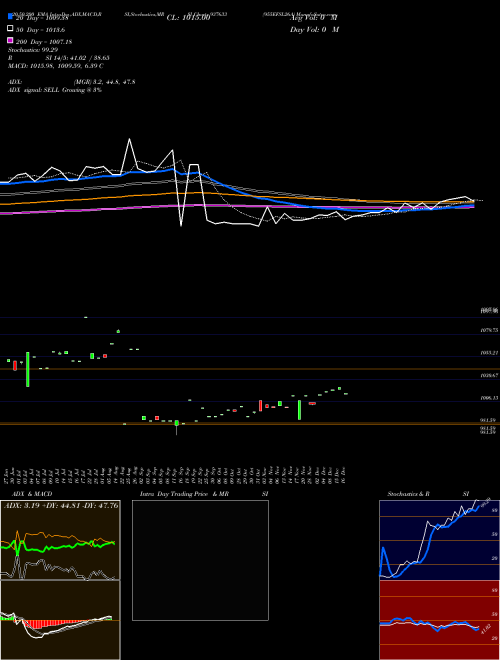Click the RSI 14/5 values line
500x660 pixels.
tap(59, 58)
